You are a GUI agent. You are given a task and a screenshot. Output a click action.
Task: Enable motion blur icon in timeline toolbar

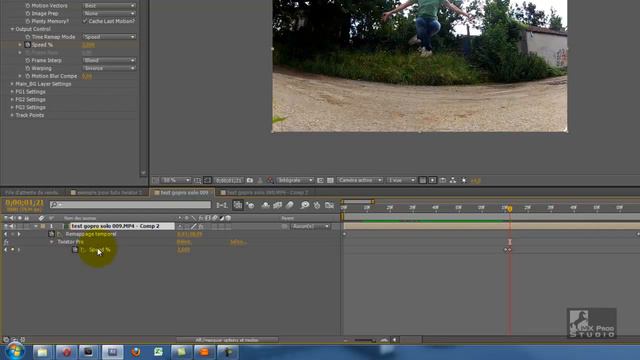pos(290,205)
